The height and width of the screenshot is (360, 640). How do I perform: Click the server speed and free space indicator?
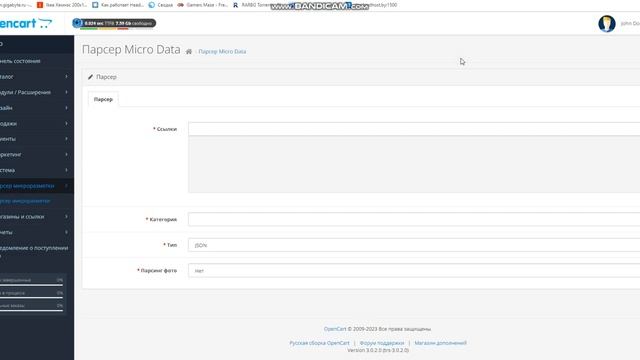pyautogui.click(x=114, y=23)
